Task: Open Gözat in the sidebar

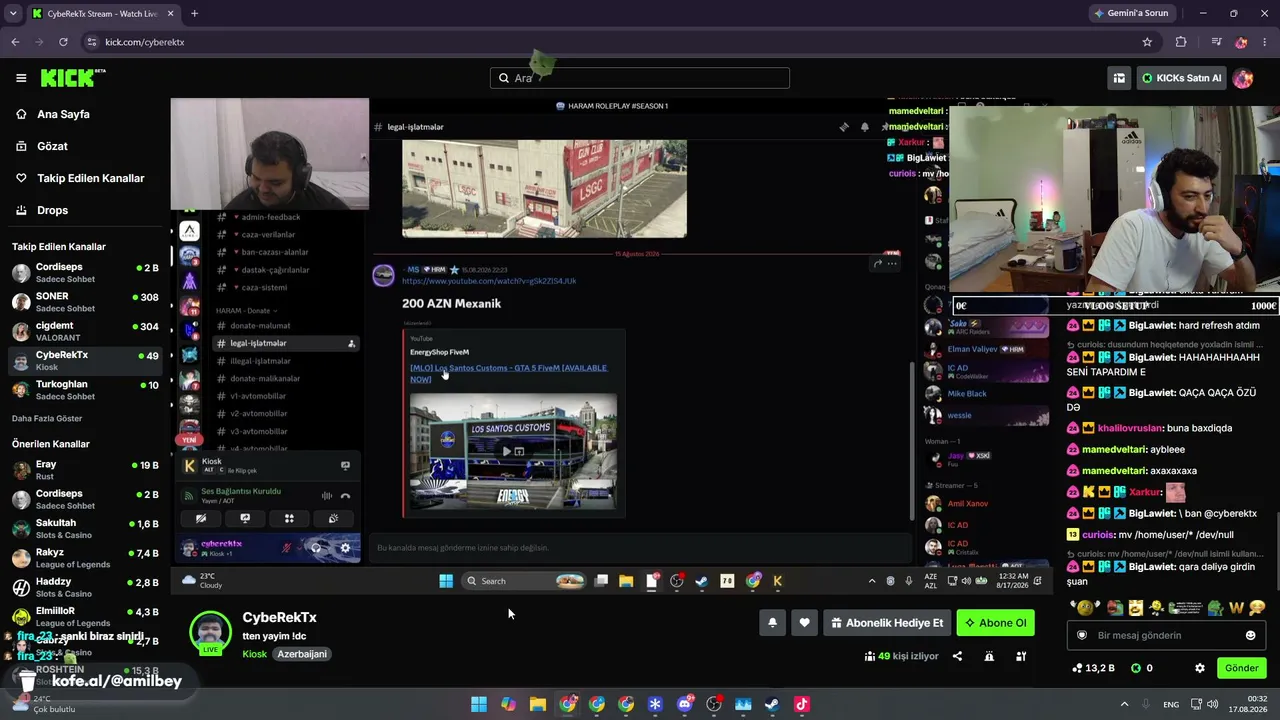Action: click(52, 146)
